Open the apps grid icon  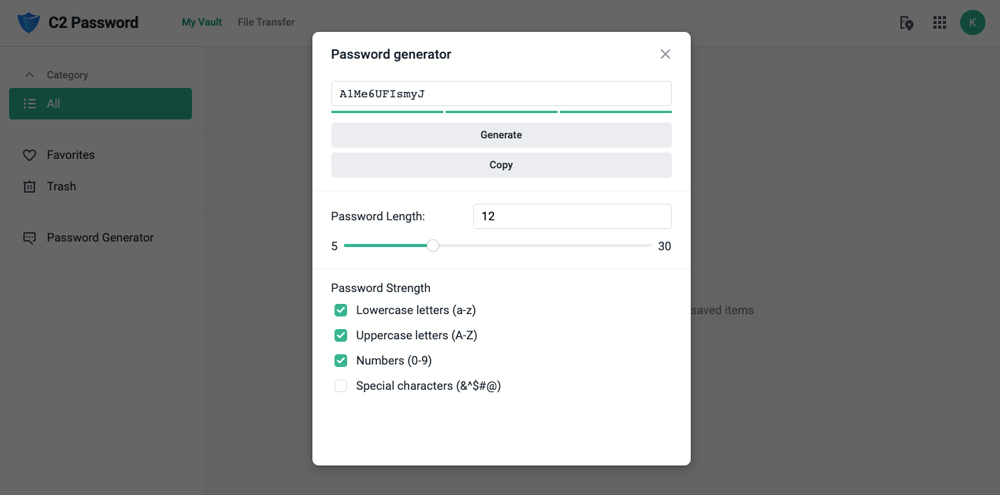click(939, 23)
